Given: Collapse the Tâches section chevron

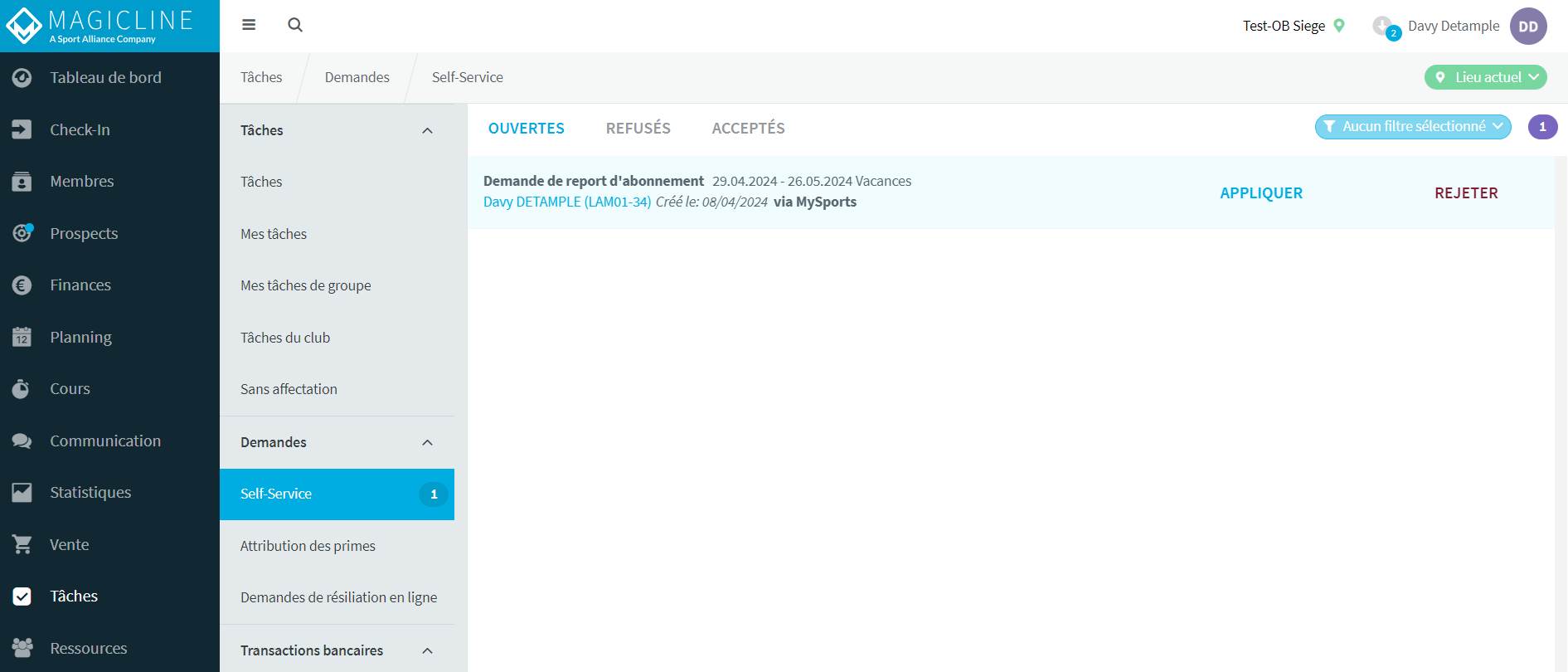Looking at the screenshot, I should coord(427,131).
